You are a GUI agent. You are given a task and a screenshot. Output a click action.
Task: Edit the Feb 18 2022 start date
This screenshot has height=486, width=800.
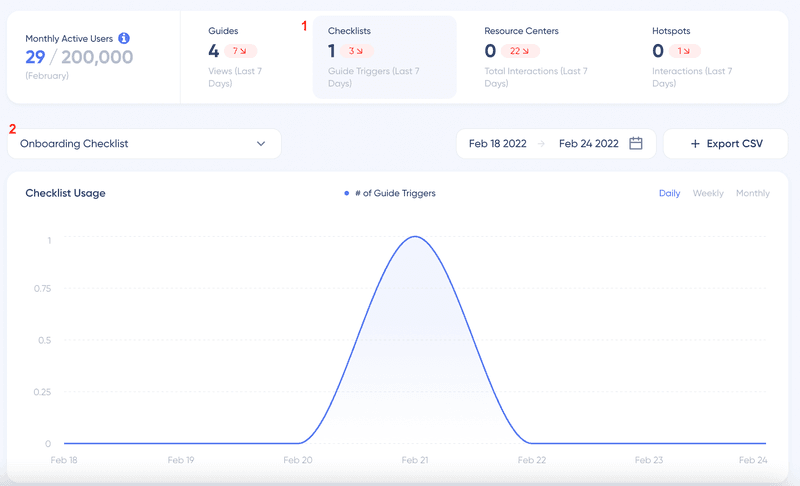coord(497,144)
